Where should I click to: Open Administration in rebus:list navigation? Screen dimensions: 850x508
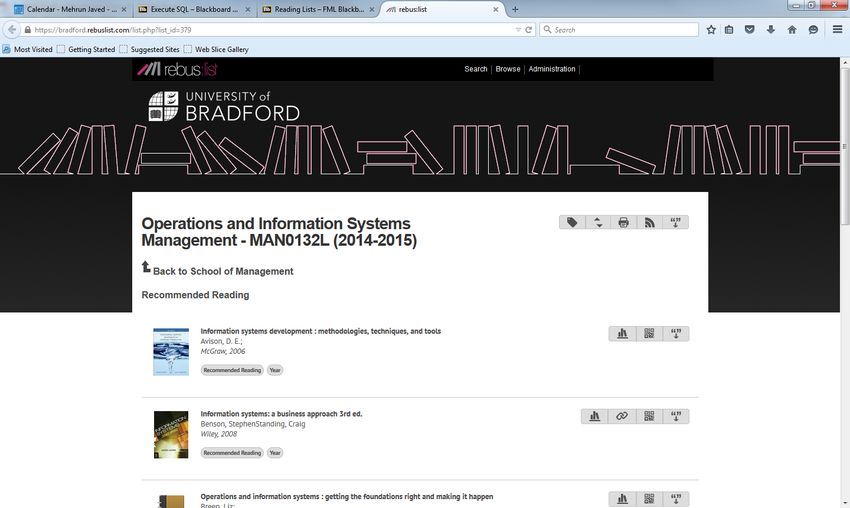point(552,69)
